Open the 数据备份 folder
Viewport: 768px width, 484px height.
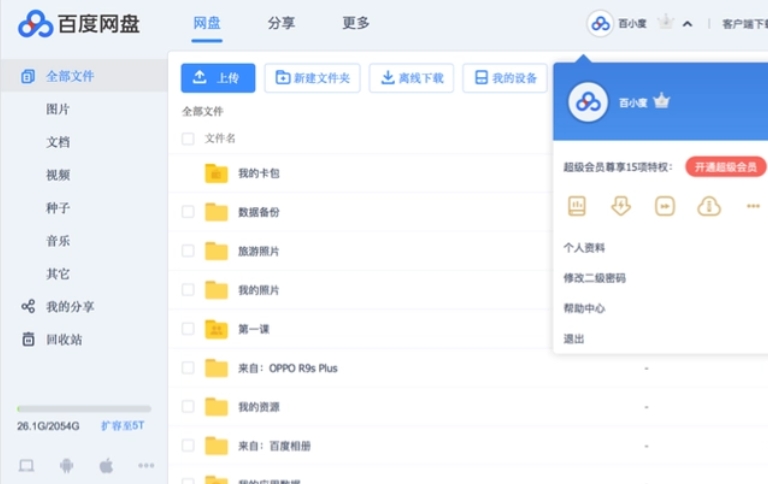(259, 212)
